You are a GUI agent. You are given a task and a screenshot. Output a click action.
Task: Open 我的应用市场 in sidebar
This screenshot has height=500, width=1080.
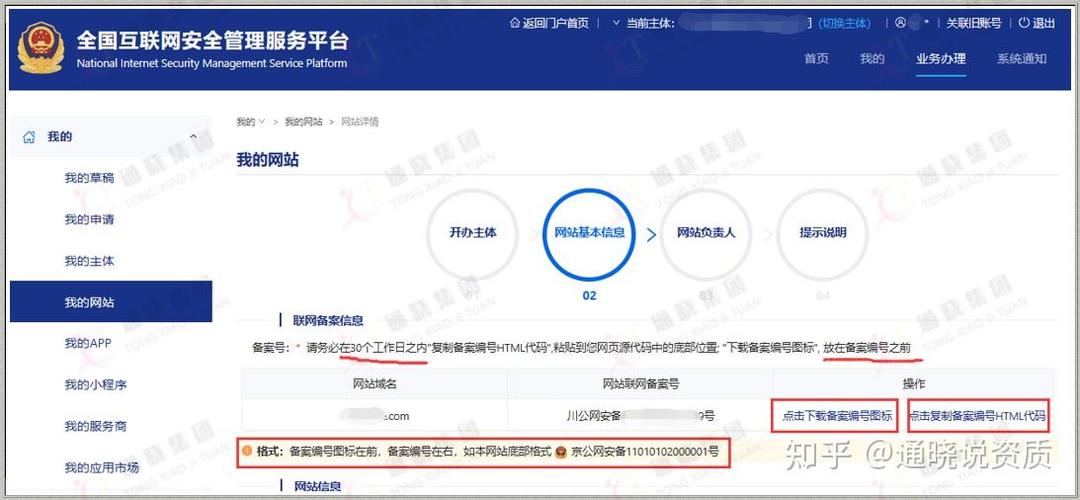pyautogui.click(x=102, y=467)
